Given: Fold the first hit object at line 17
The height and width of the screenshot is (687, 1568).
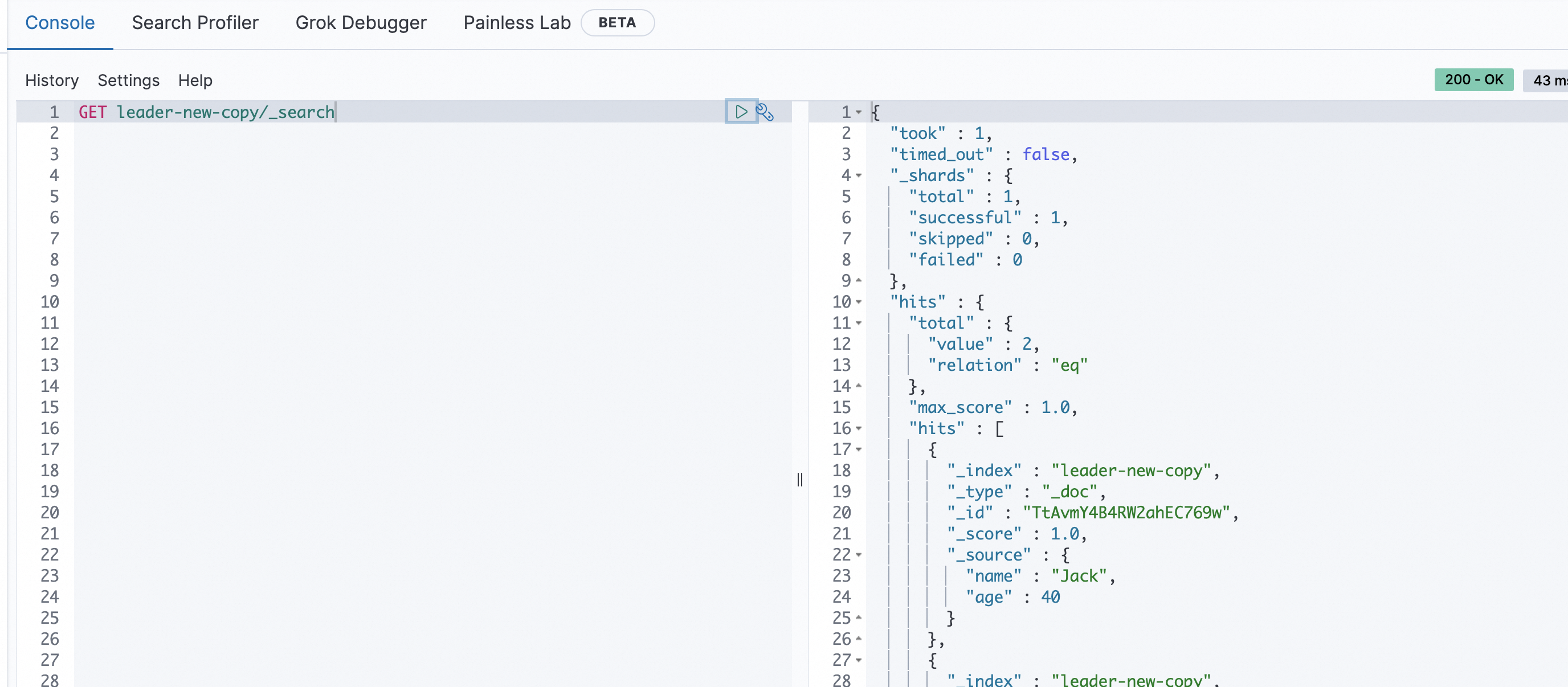Looking at the screenshot, I should click(x=858, y=449).
